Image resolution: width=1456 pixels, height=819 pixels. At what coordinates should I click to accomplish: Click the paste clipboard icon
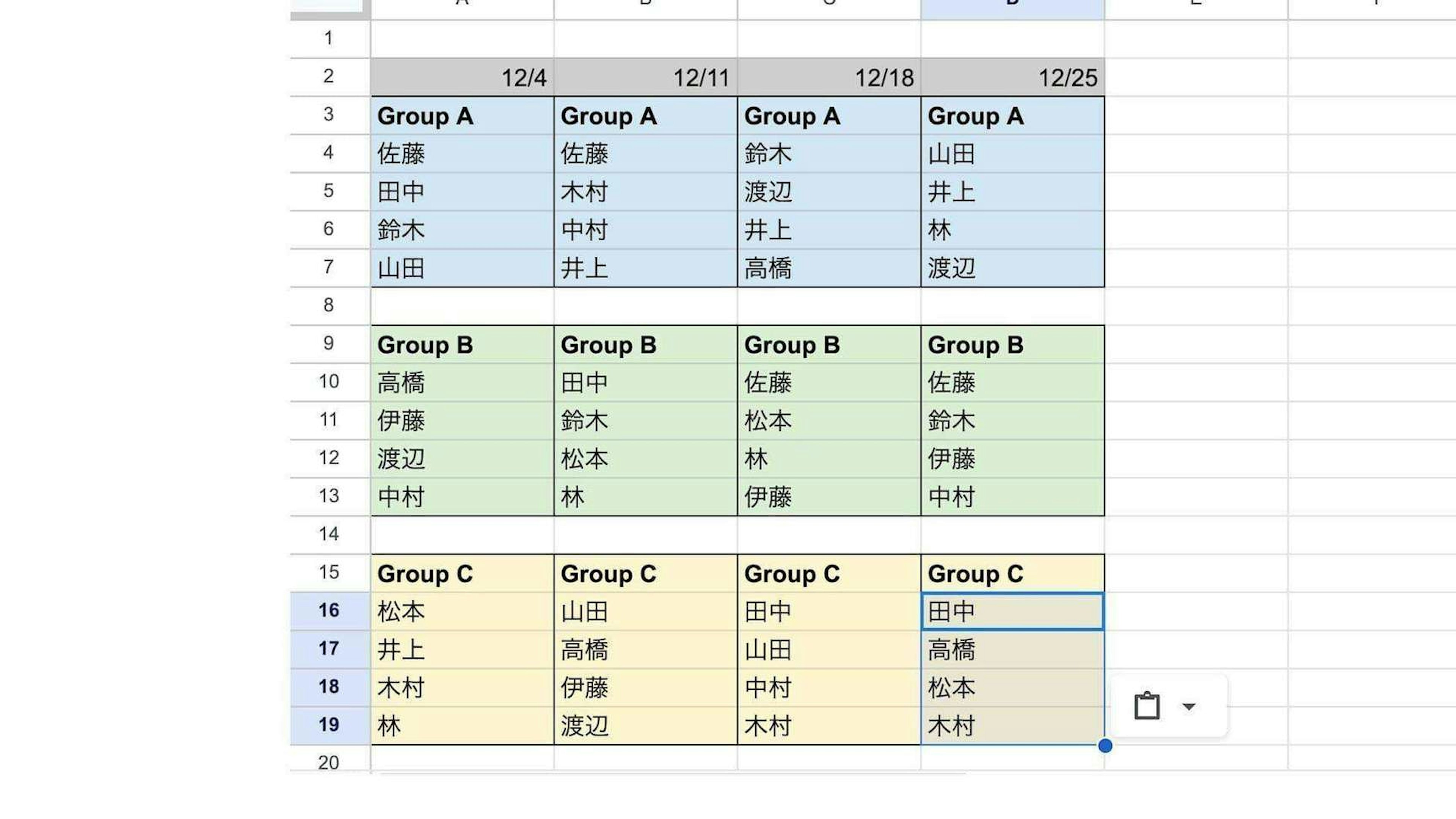[x=1146, y=706]
